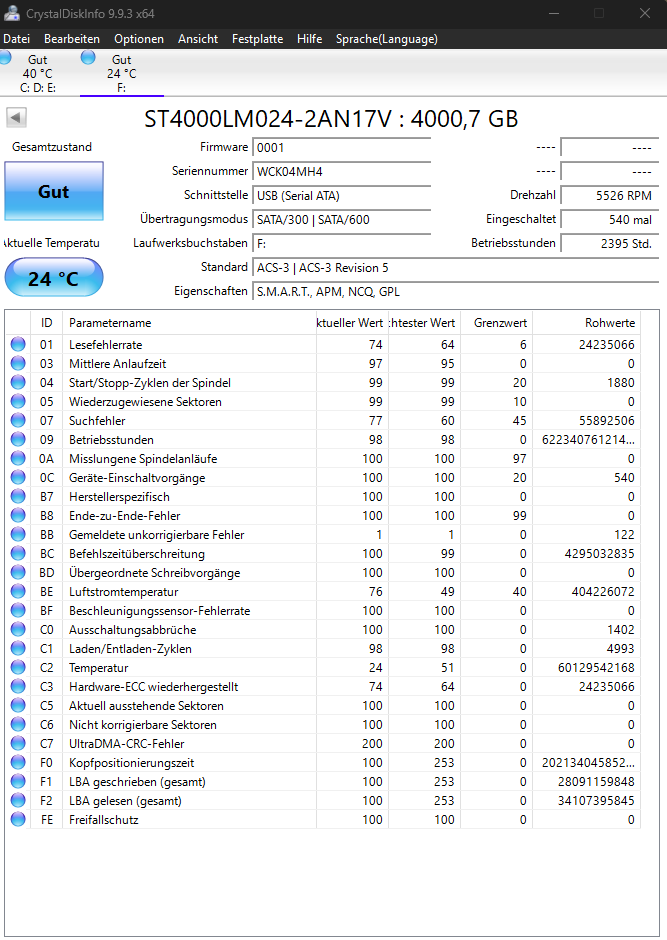The image size is (667, 940).
Task: Click the Standard field ACS-3 Revision 5
Action: click(x=455, y=267)
